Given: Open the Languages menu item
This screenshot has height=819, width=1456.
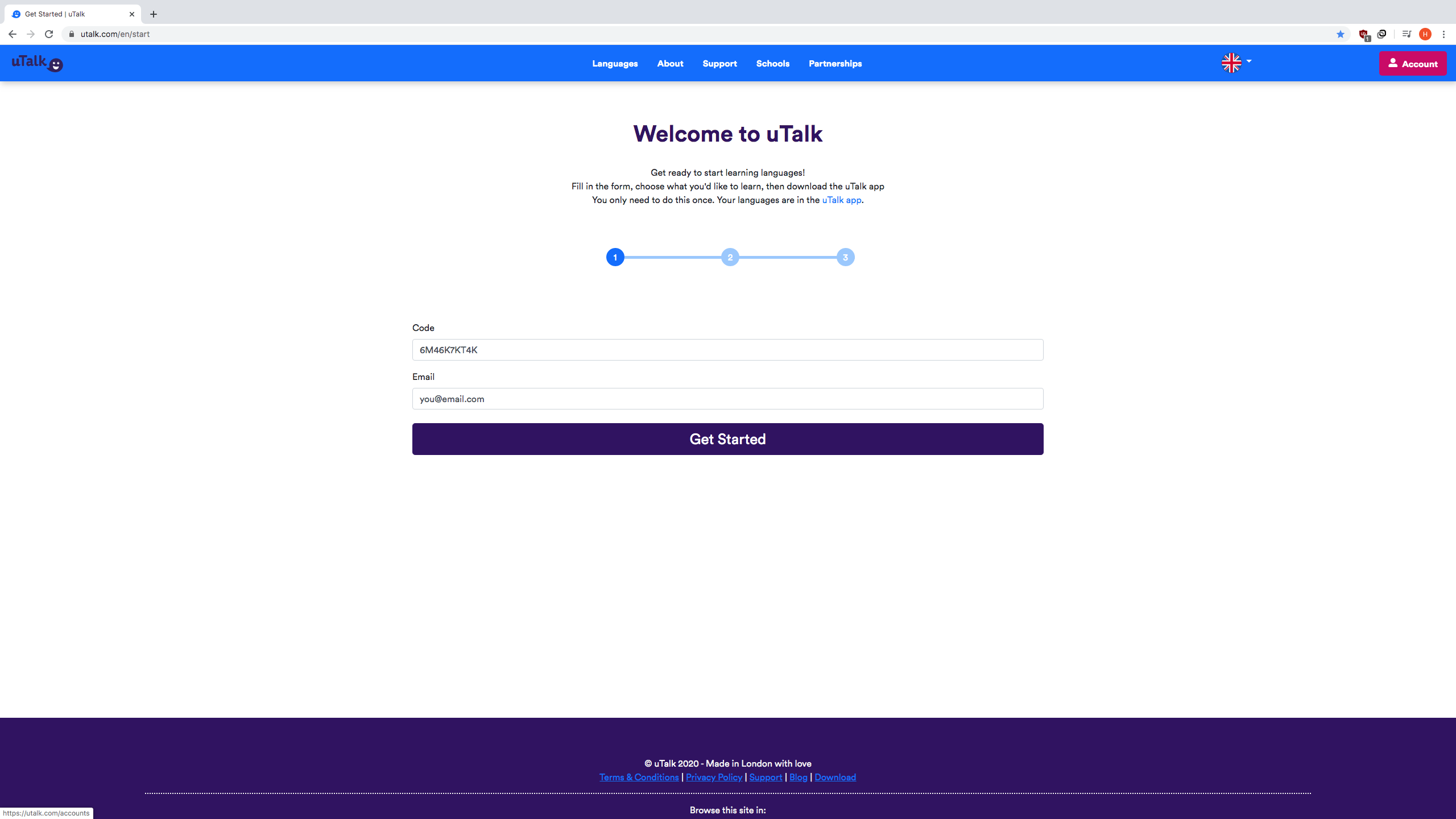Looking at the screenshot, I should [x=615, y=64].
